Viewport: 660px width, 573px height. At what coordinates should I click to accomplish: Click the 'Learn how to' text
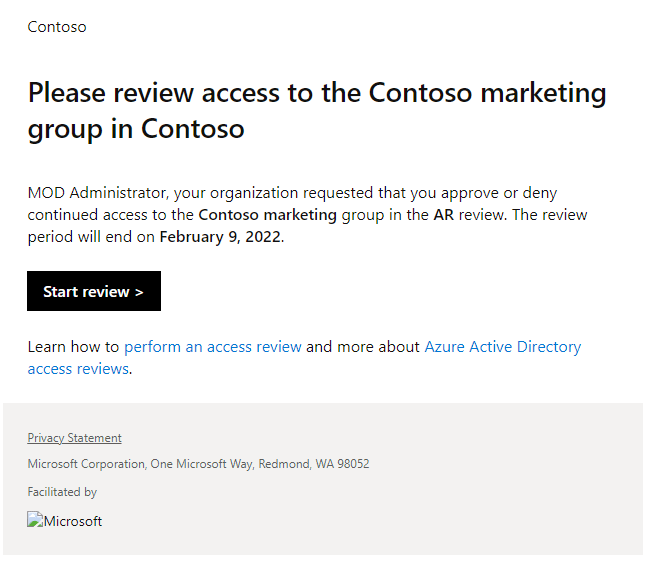pos(73,347)
